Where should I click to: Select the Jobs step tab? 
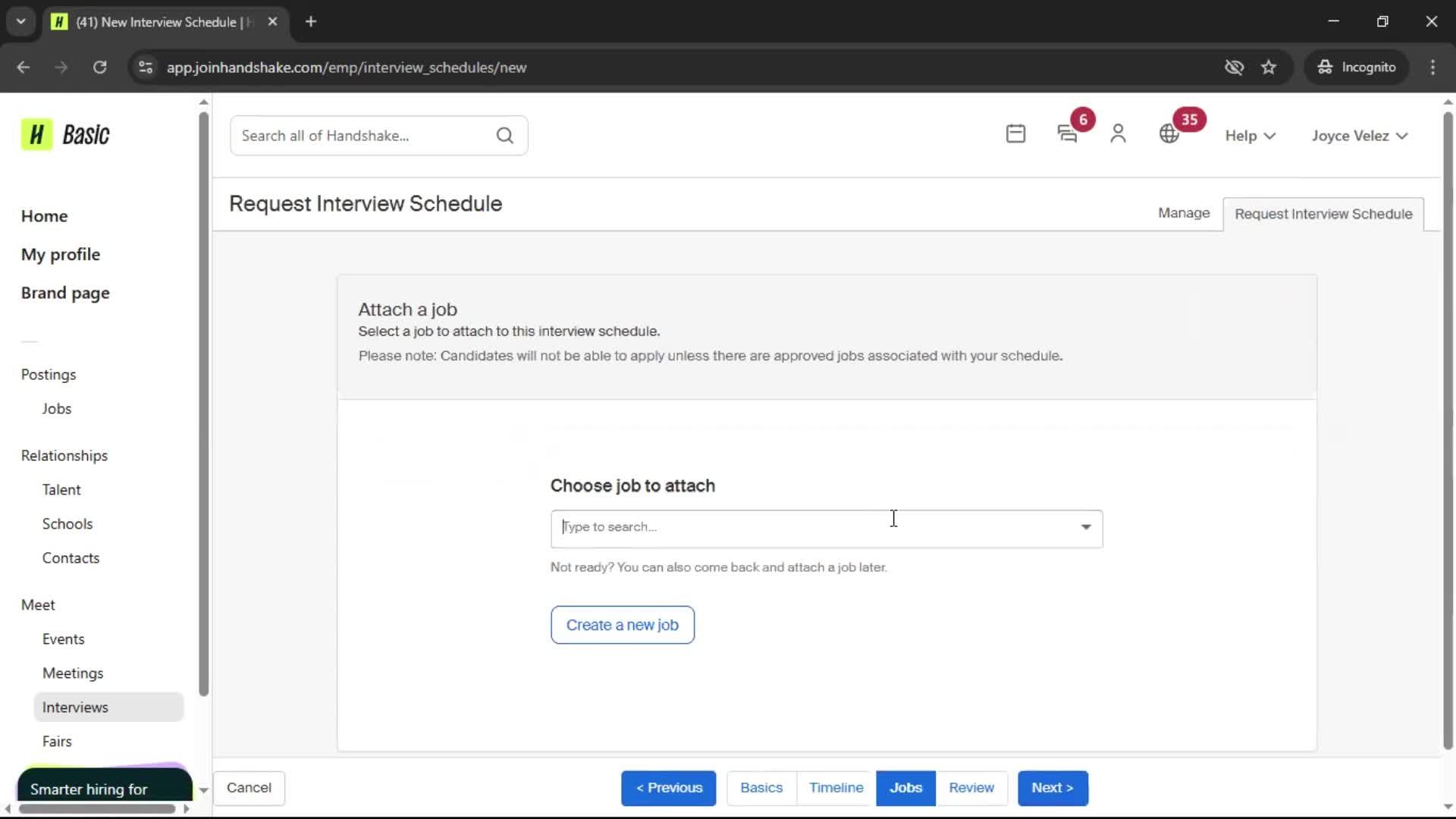[905, 788]
